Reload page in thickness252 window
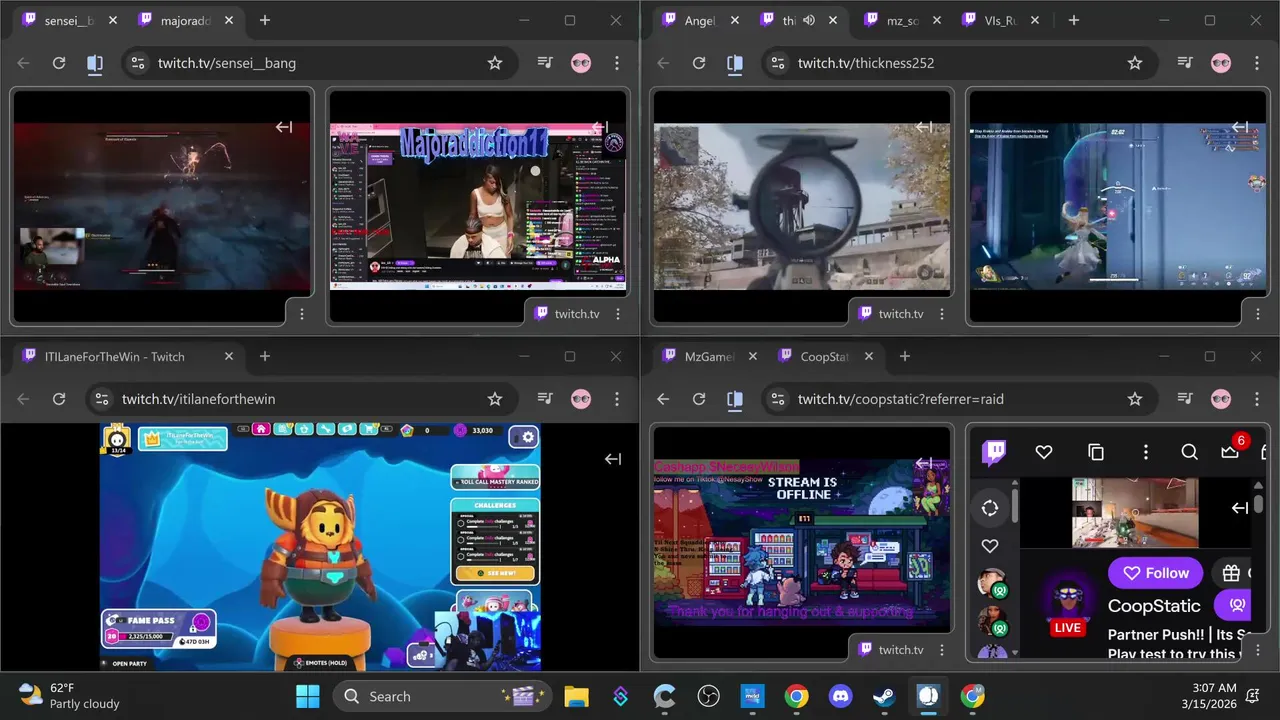The width and height of the screenshot is (1280, 720). (699, 63)
